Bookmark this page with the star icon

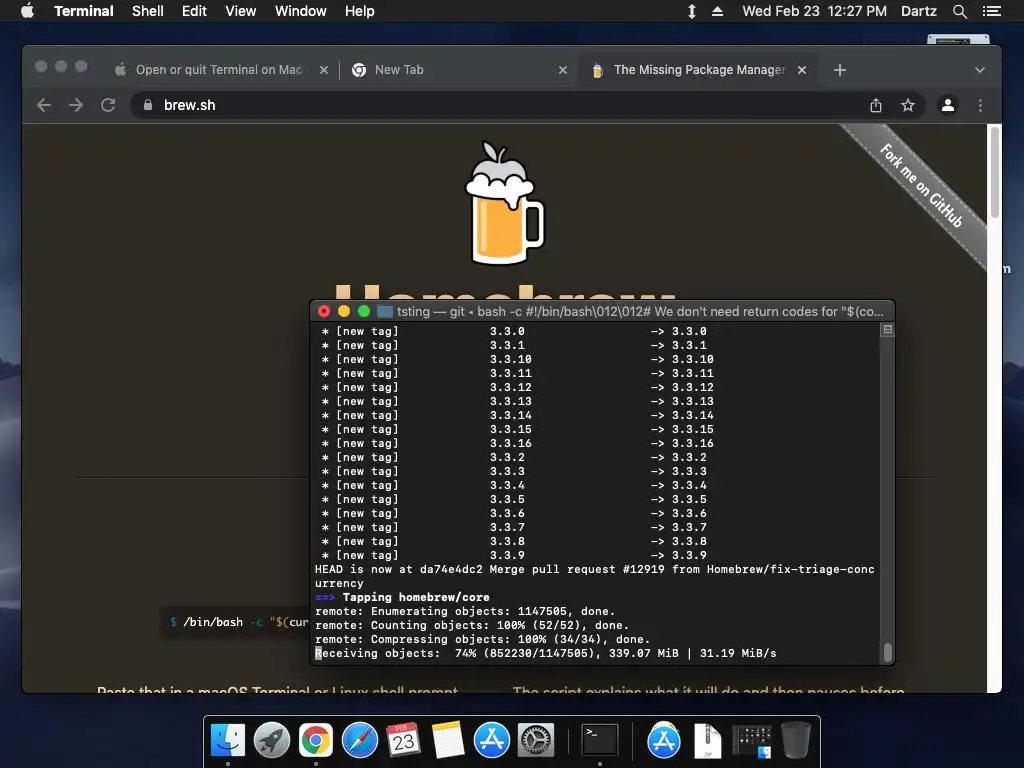click(x=908, y=105)
